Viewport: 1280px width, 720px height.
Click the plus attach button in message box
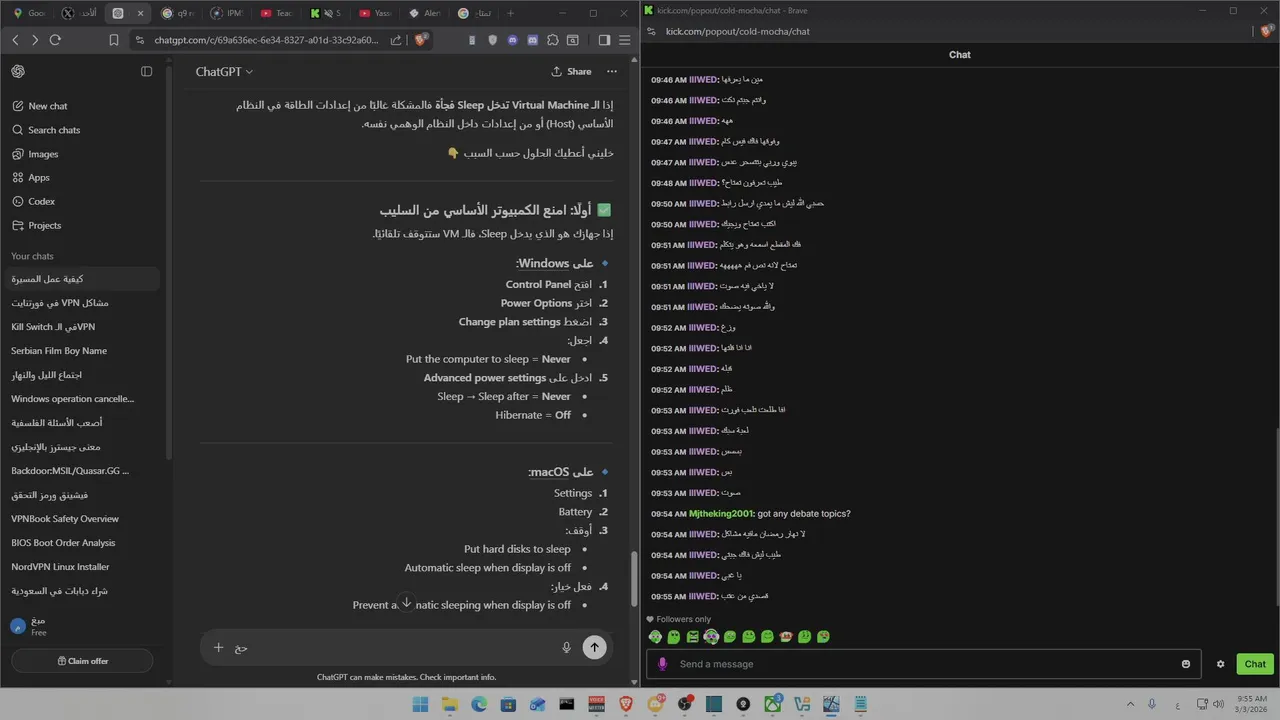tap(219, 647)
